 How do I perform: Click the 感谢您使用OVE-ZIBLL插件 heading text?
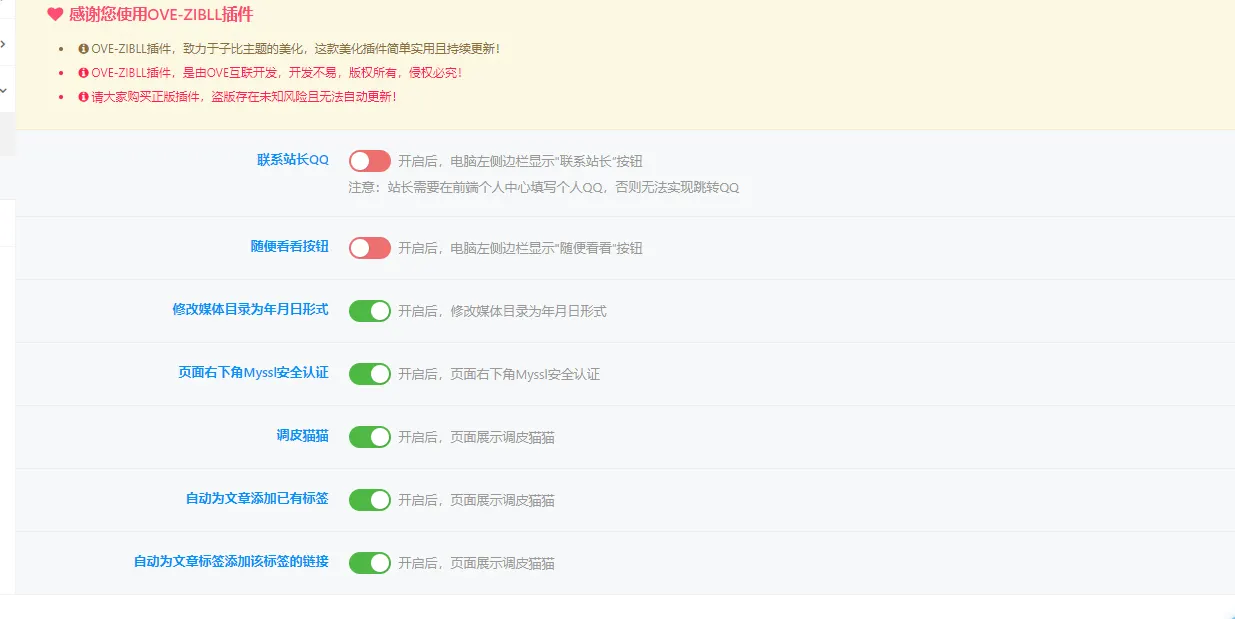[x=161, y=15]
